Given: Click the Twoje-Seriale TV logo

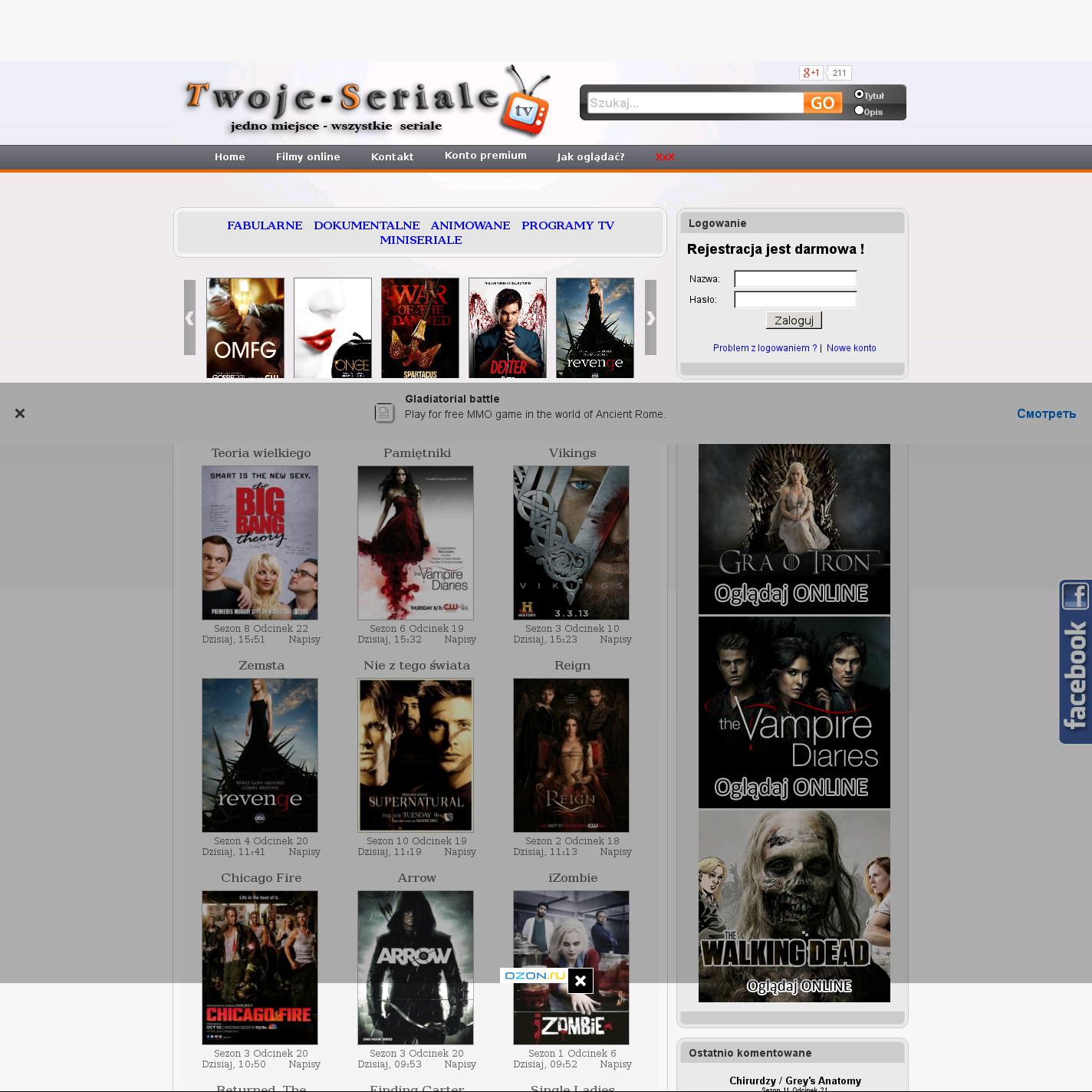Looking at the screenshot, I should 367,102.
